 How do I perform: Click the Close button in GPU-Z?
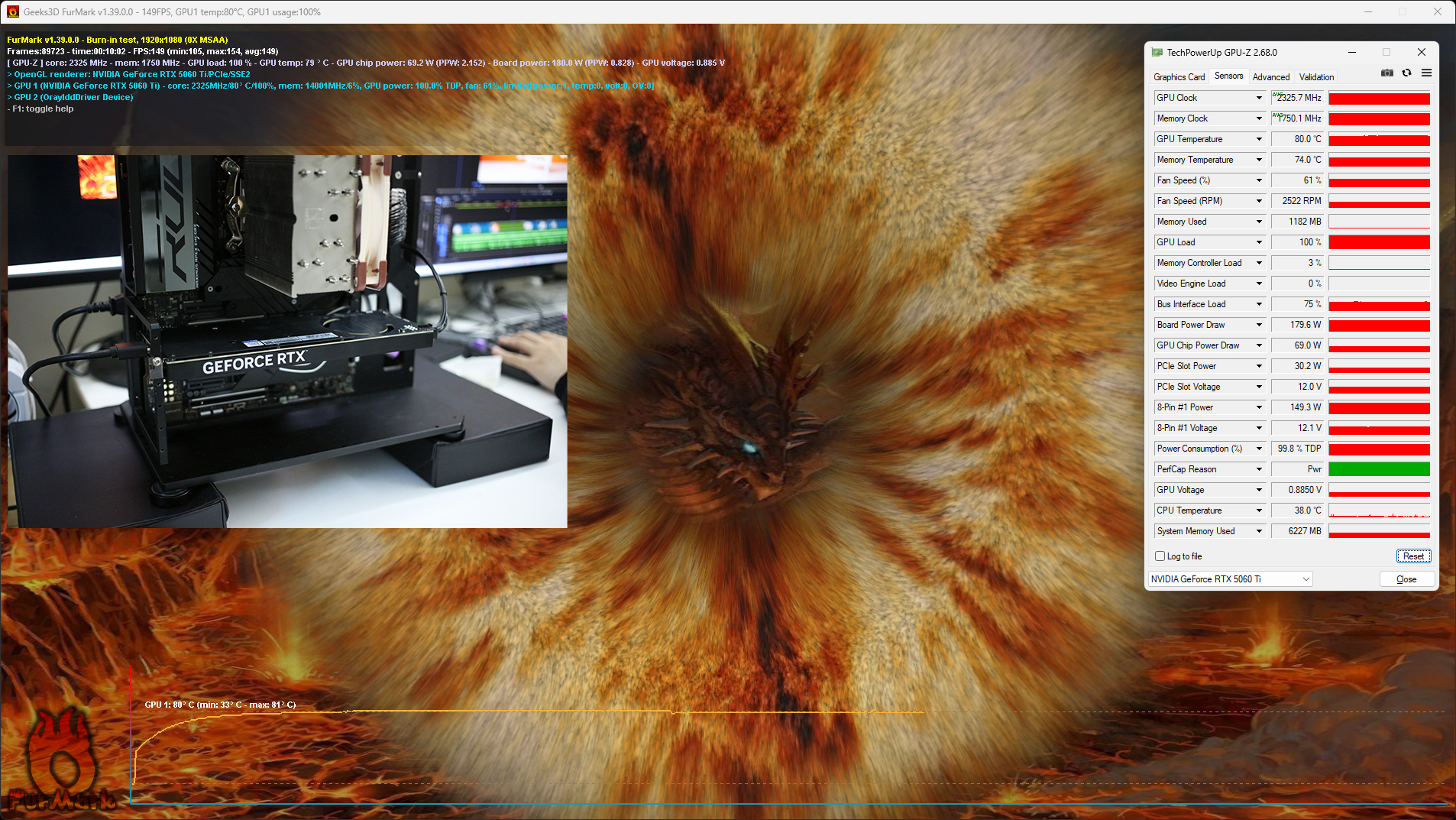(1406, 579)
